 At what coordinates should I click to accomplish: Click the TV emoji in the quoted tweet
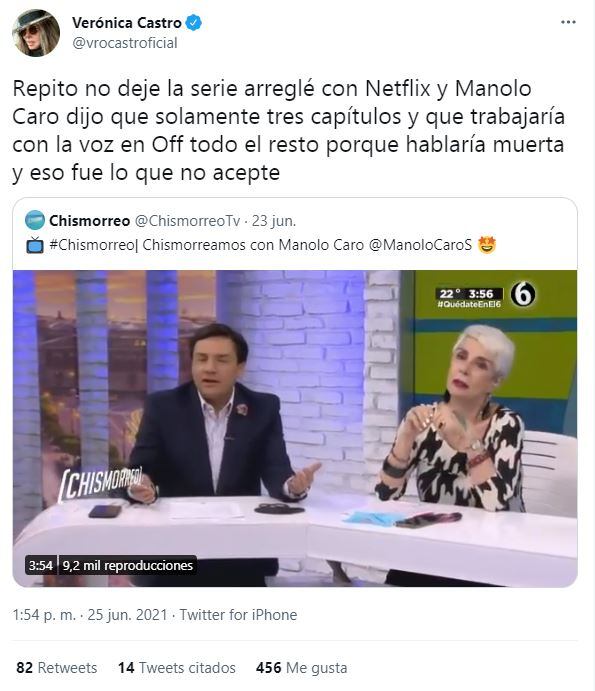pos(35,245)
